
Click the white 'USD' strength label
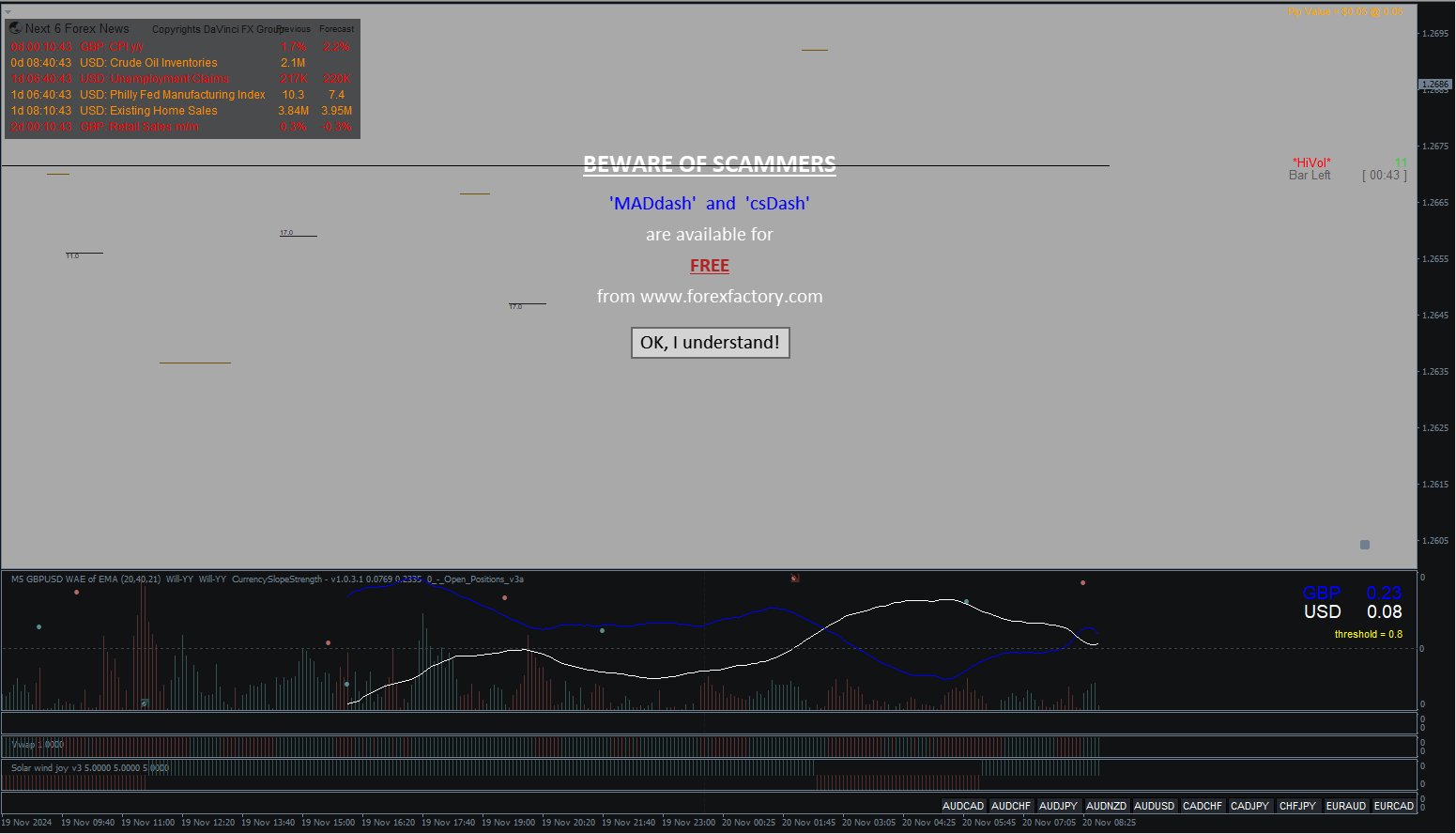tap(1323, 612)
